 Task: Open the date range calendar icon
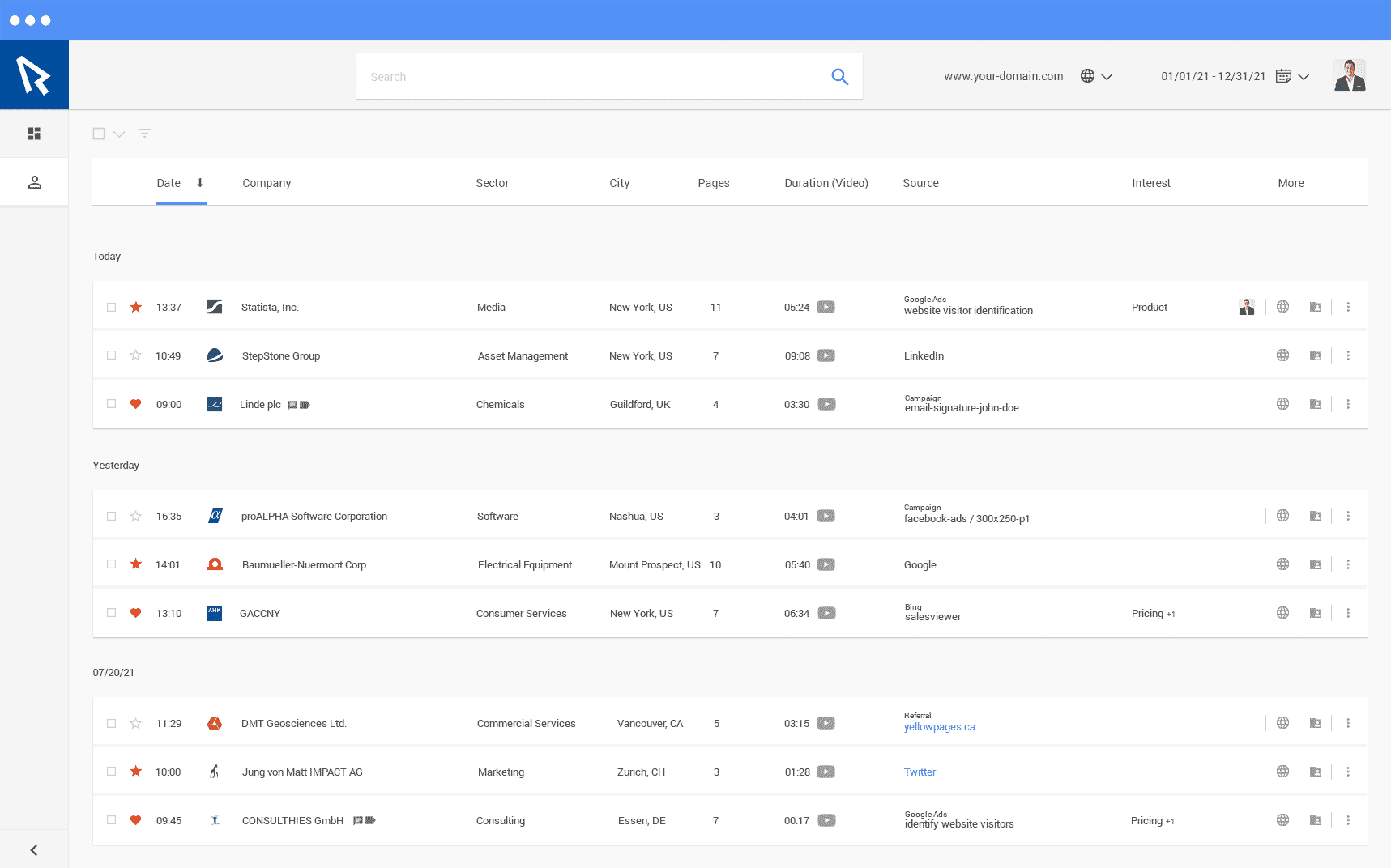[1283, 76]
